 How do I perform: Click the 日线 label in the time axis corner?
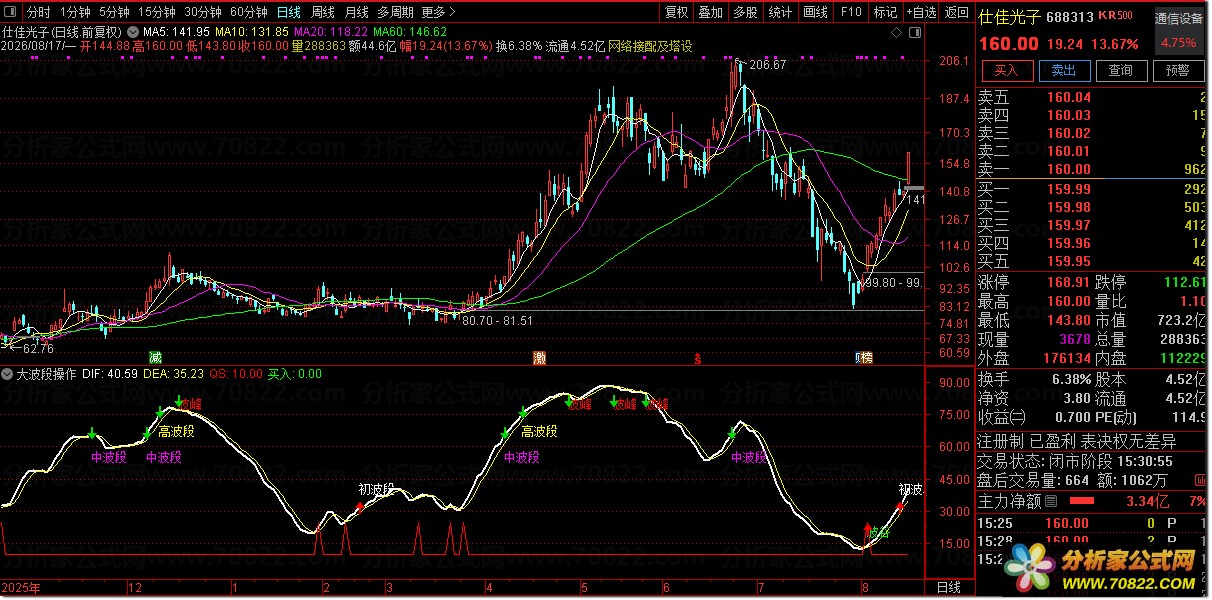point(949,587)
